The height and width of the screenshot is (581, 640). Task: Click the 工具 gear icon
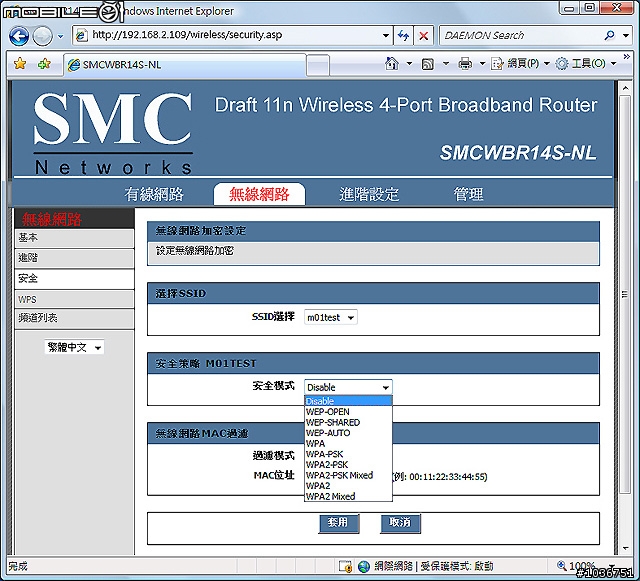tap(562, 64)
